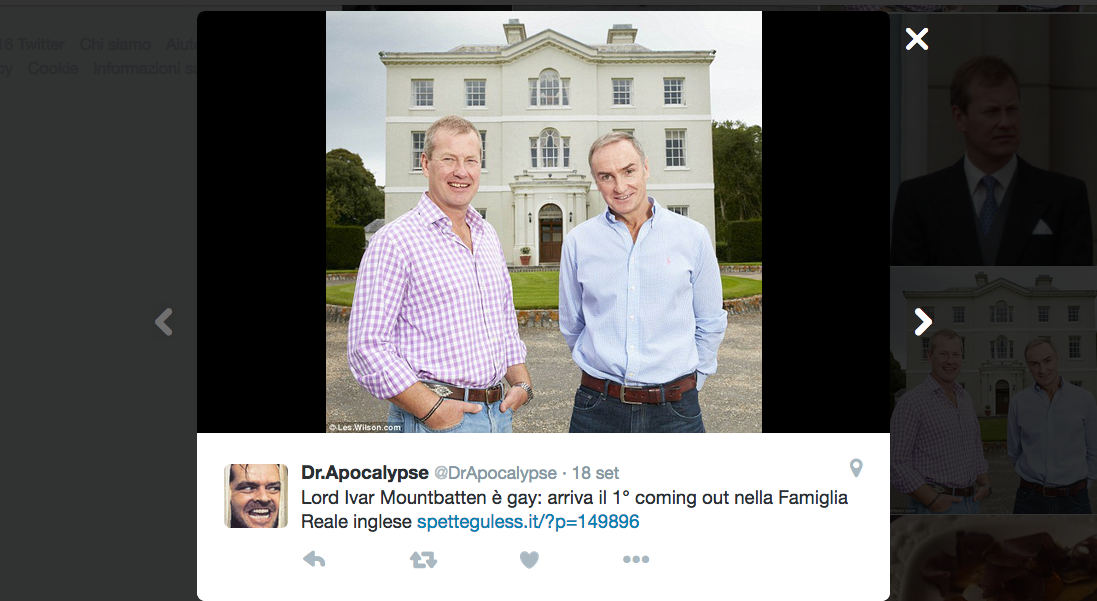The height and width of the screenshot is (601, 1097).
Task: Open the spetteguless.it/?p=149896 link
Action: tap(528, 522)
